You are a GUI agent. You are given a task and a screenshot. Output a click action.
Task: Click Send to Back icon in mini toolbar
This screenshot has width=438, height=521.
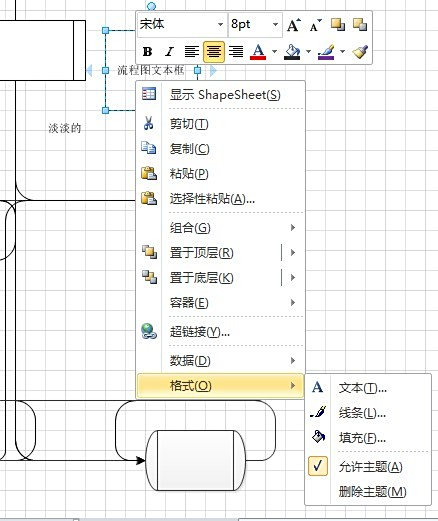(360, 25)
